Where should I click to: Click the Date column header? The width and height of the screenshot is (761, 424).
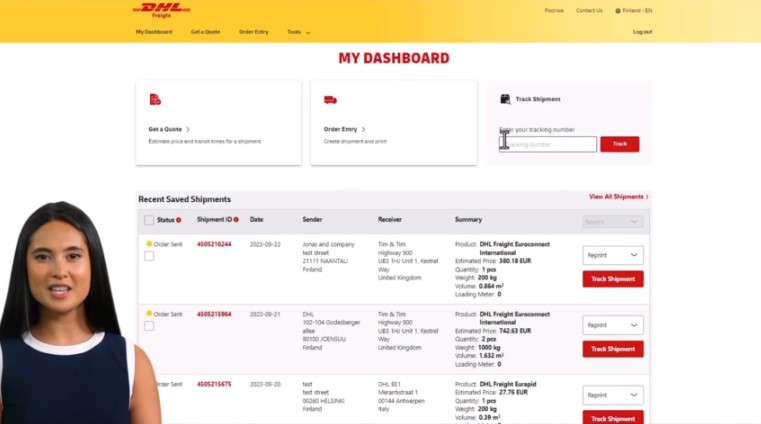click(x=256, y=220)
